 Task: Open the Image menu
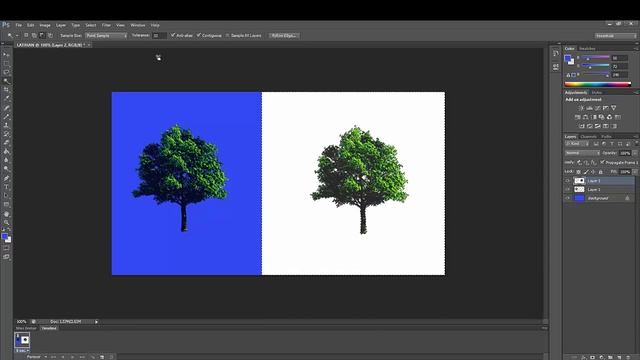(x=45, y=25)
